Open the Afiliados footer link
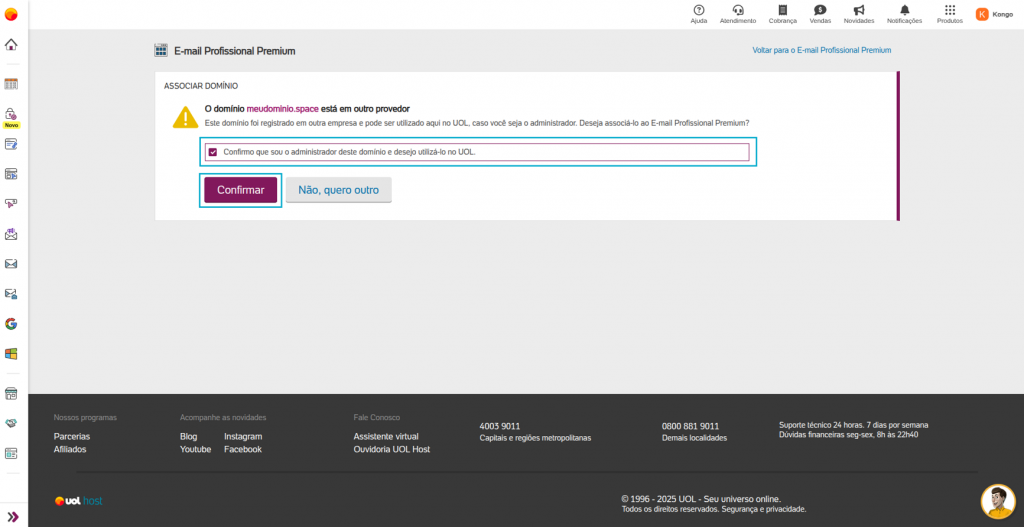The image size is (1024, 527). tap(70, 449)
